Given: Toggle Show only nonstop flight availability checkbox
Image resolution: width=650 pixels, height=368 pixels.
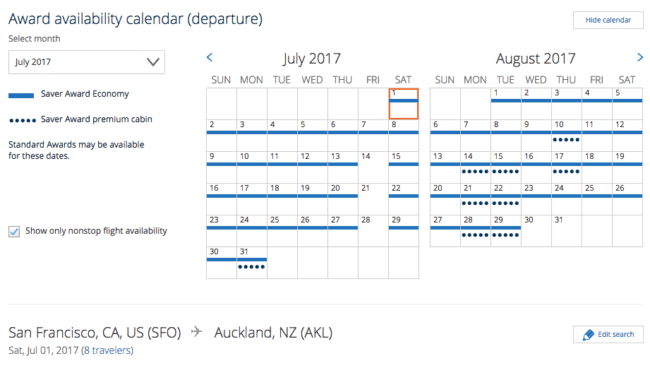Looking at the screenshot, I should tap(14, 231).
